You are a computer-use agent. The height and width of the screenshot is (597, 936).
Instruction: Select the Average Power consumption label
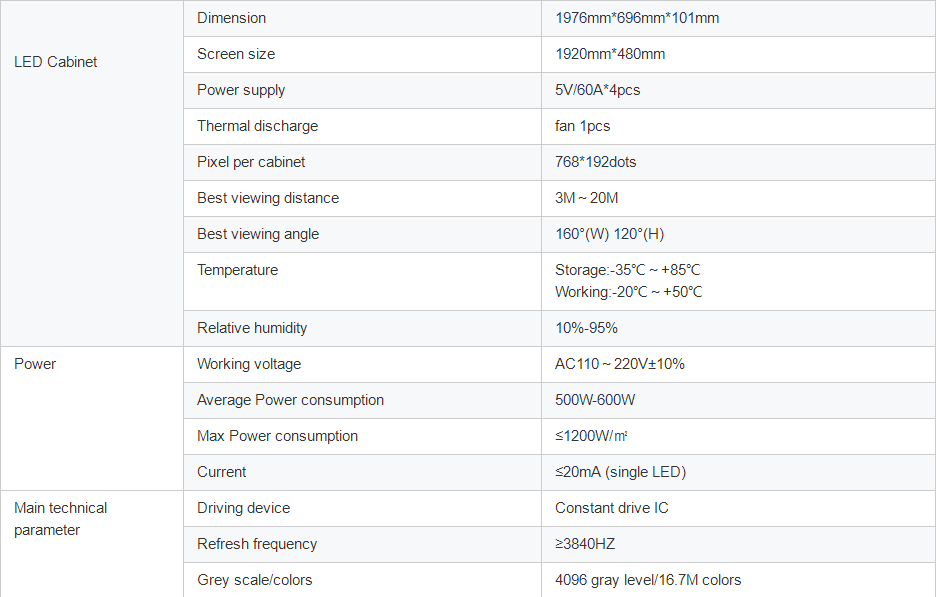[290, 400]
